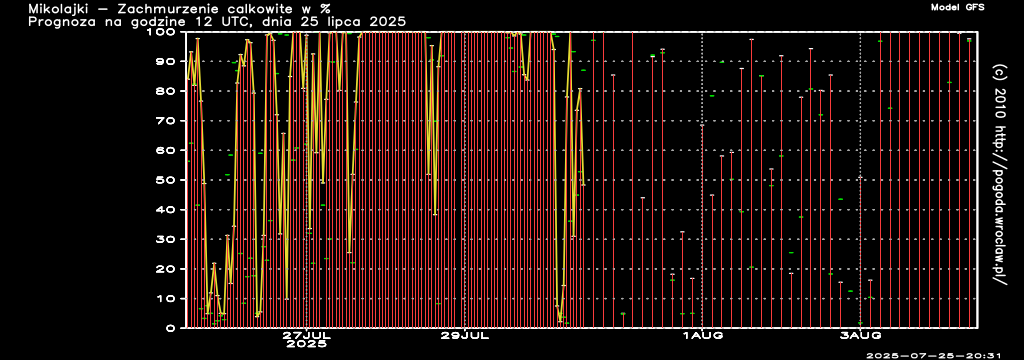Select the 29JUL date axis label

[x=464, y=335]
